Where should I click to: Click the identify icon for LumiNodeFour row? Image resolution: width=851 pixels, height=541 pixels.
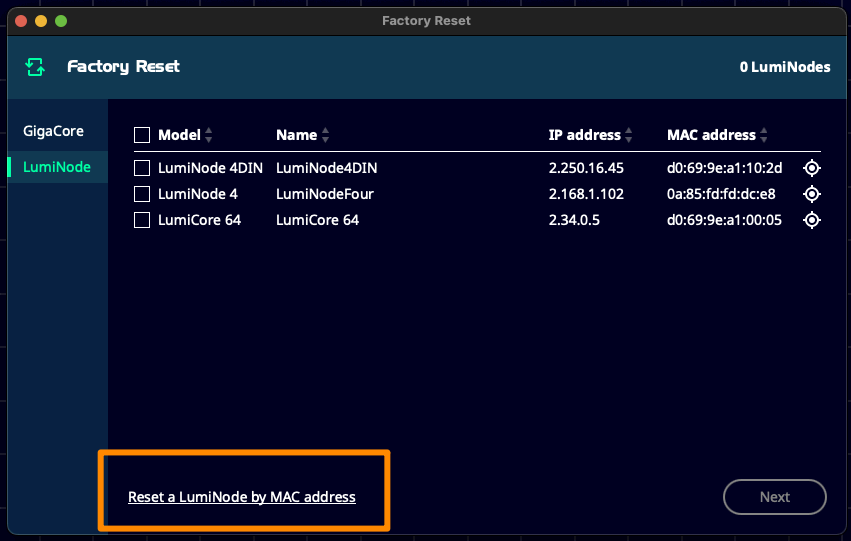tap(812, 194)
